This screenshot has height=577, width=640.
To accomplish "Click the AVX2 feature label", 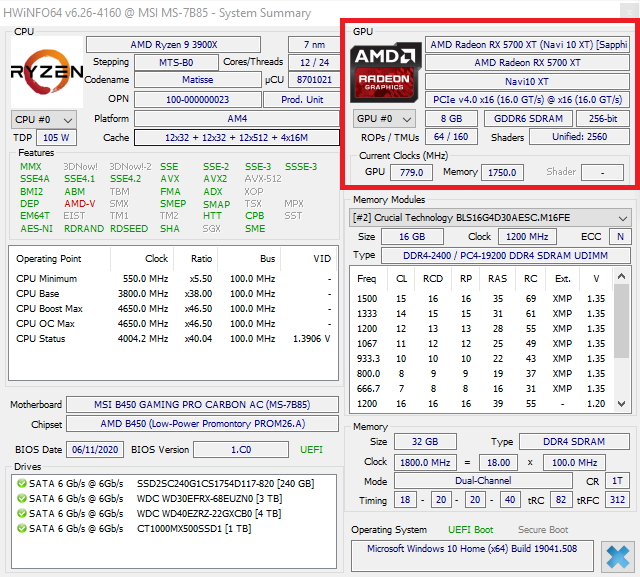I will click(x=215, y=179).
